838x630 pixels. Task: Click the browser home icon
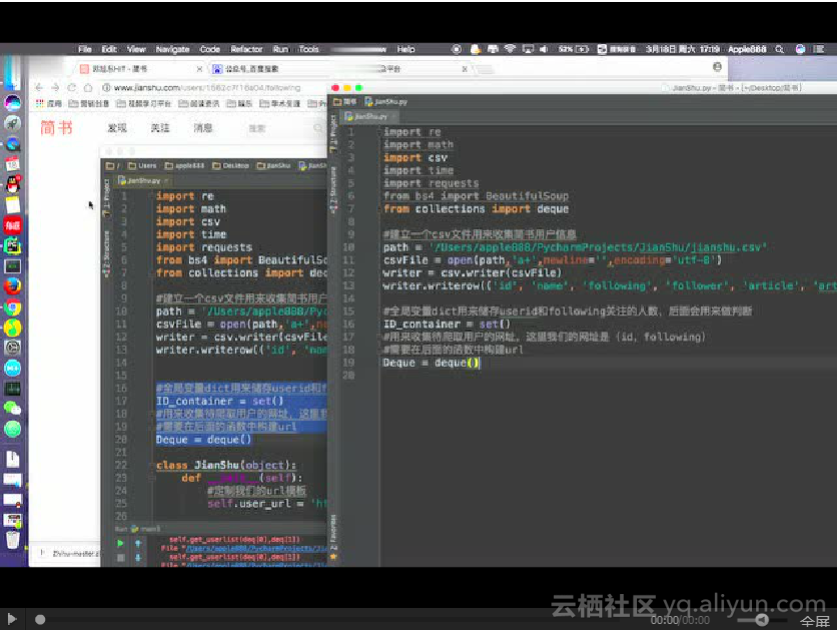click(88, 87)
